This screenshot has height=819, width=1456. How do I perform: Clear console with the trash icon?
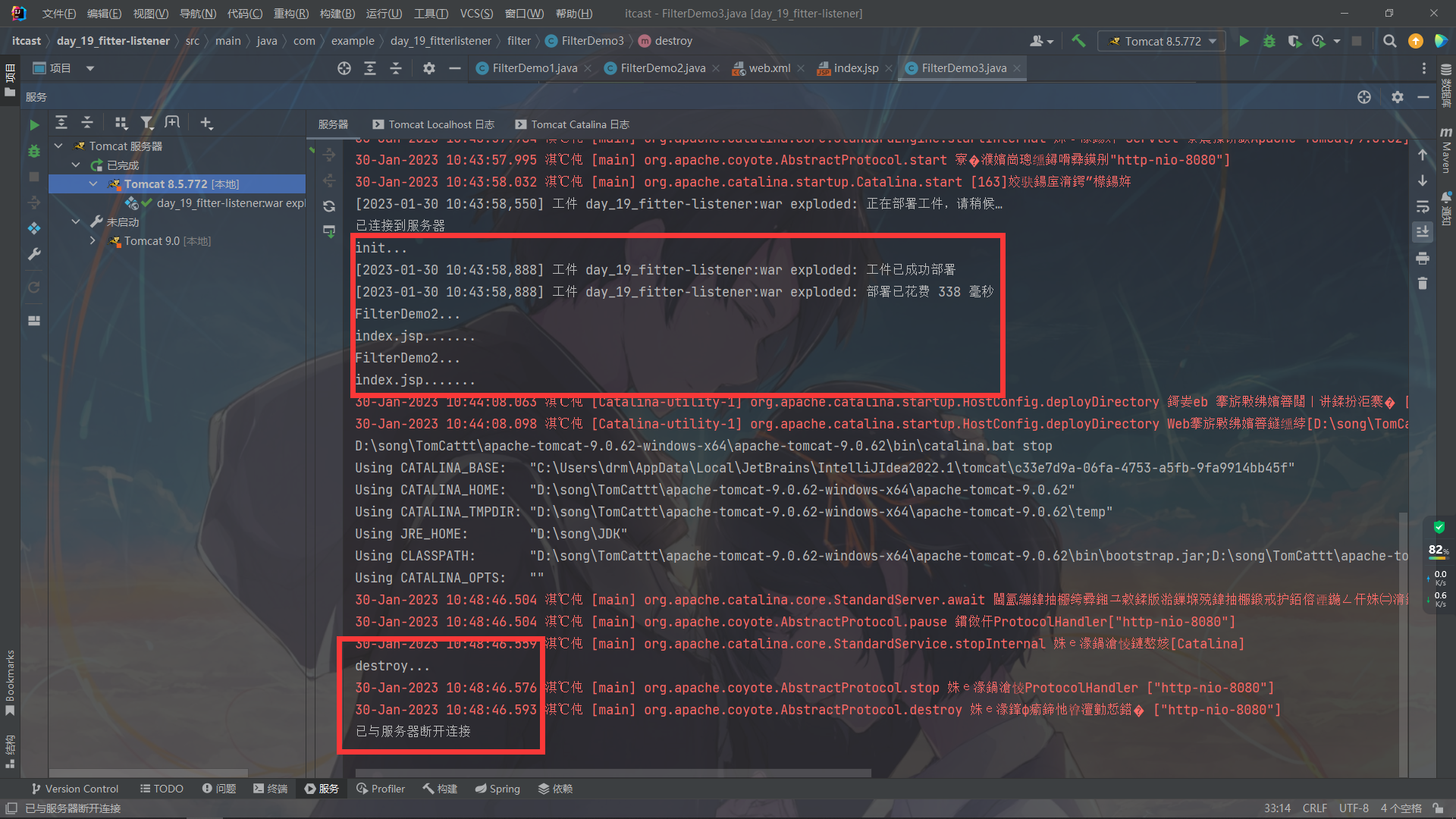(1423, 284)
